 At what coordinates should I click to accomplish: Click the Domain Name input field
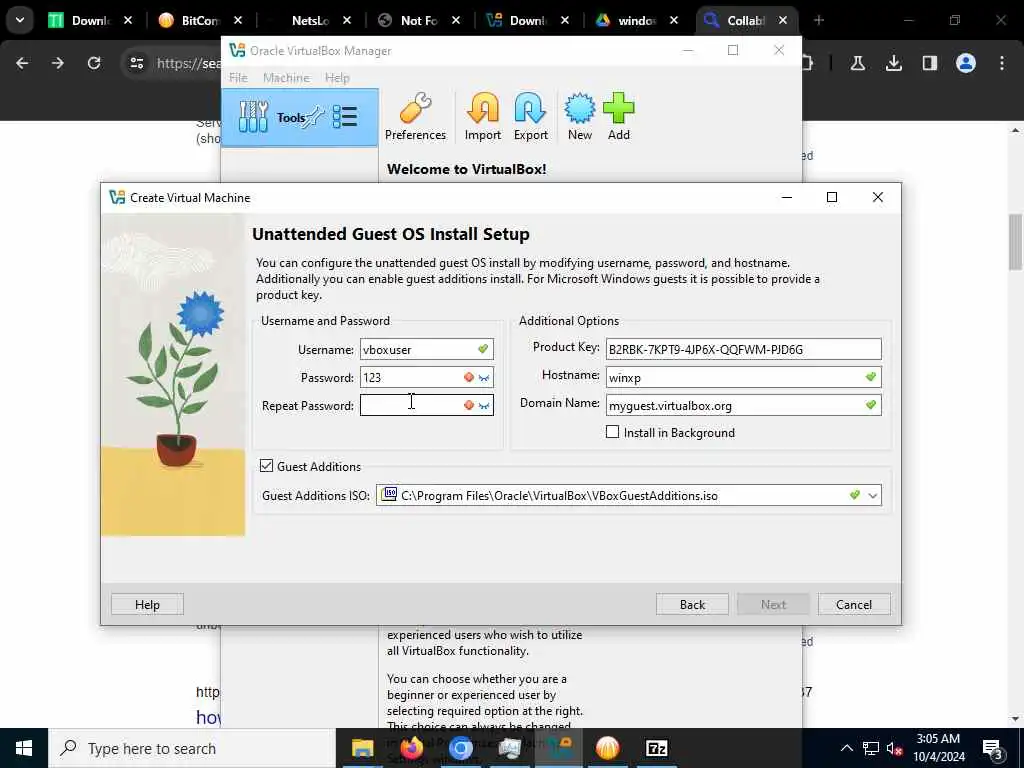point(743,406)
